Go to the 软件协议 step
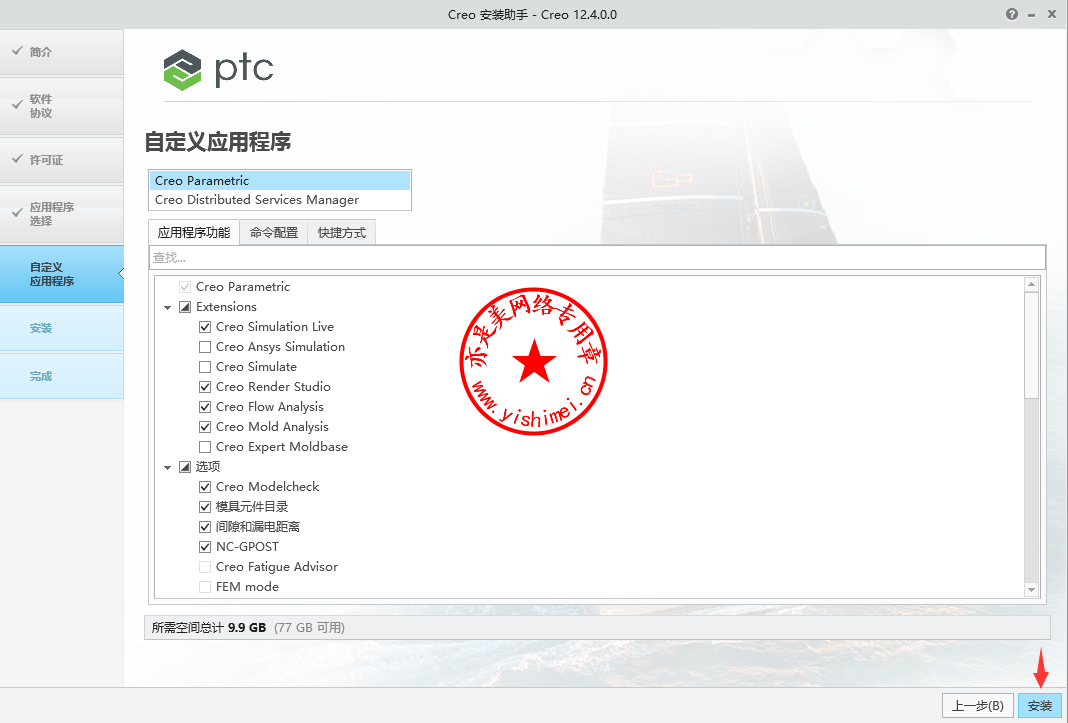The image size is (1068, 723). point(61,106)
